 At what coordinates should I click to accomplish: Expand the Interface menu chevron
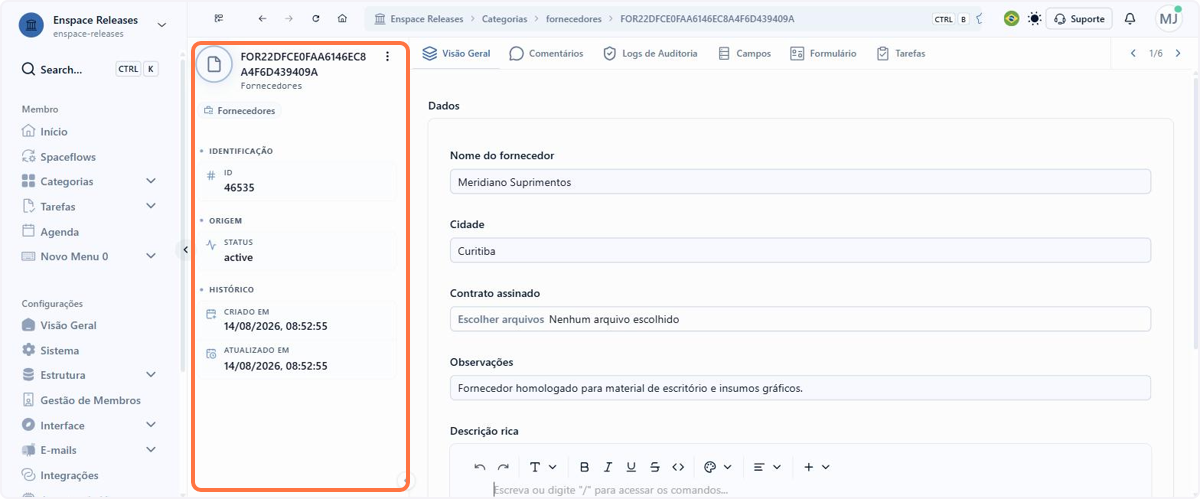(x=151, y=425)
